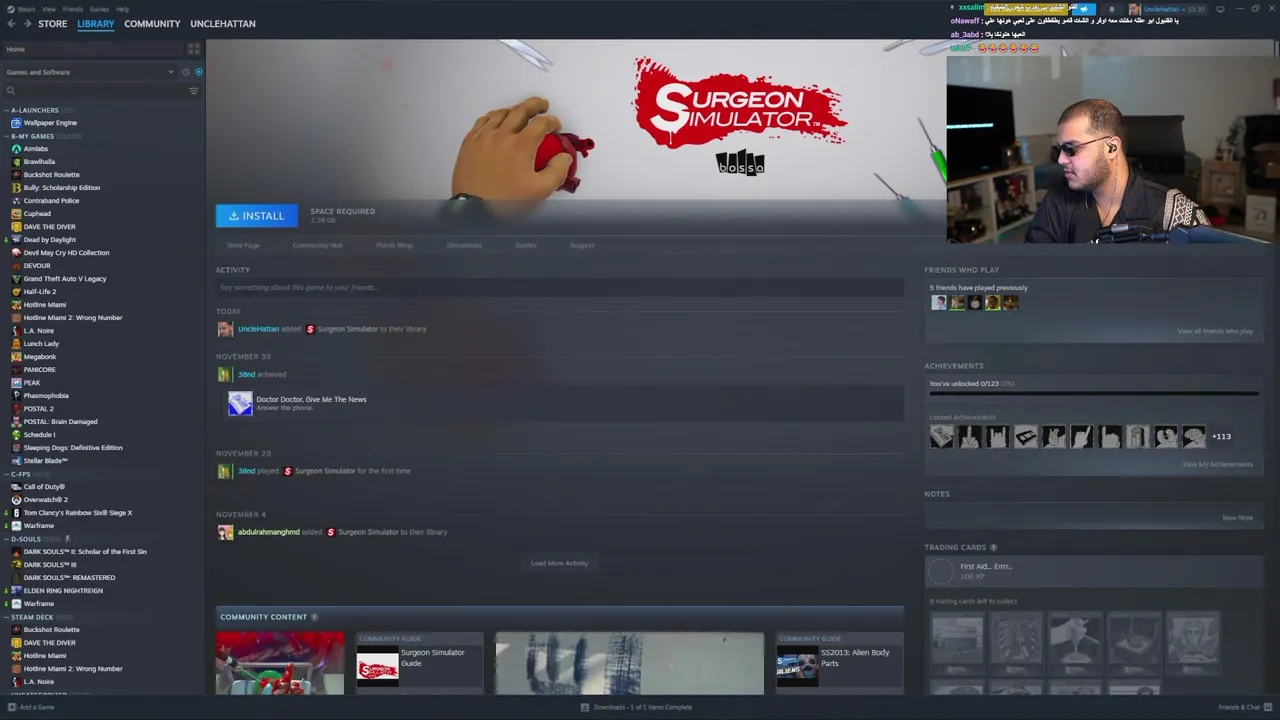Screen dimensions: 1280x720
Task: Open Half-Life 2 library entry
Action: [x=40, y=292]
